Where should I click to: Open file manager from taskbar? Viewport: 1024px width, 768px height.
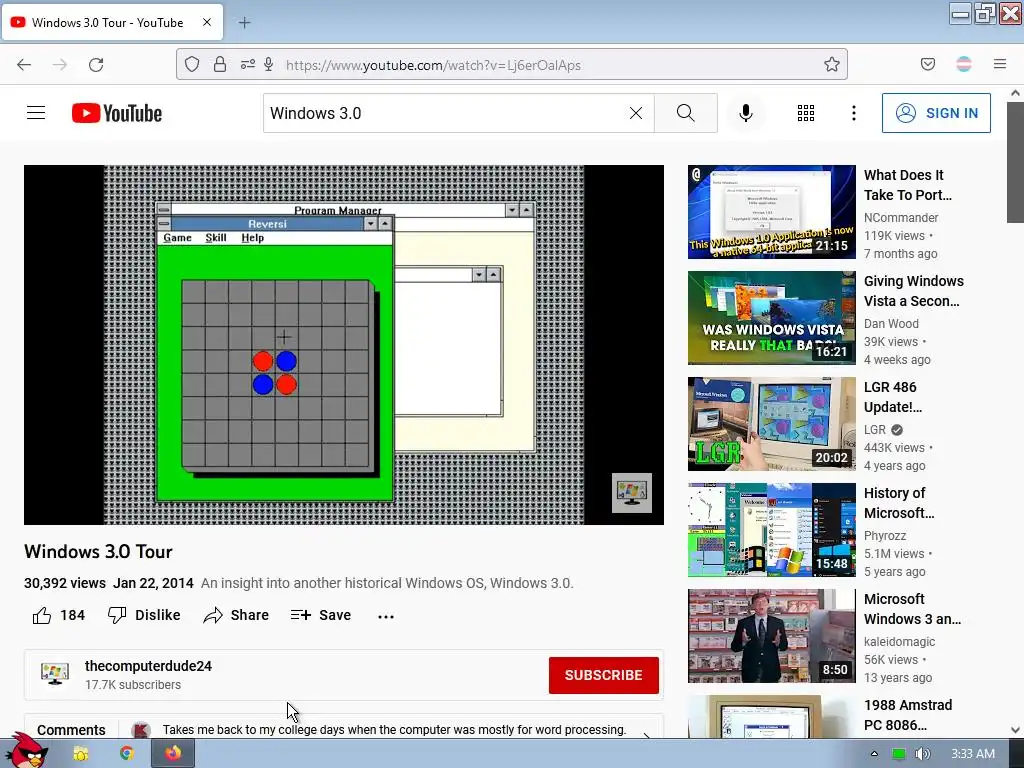tap(81, 754)
